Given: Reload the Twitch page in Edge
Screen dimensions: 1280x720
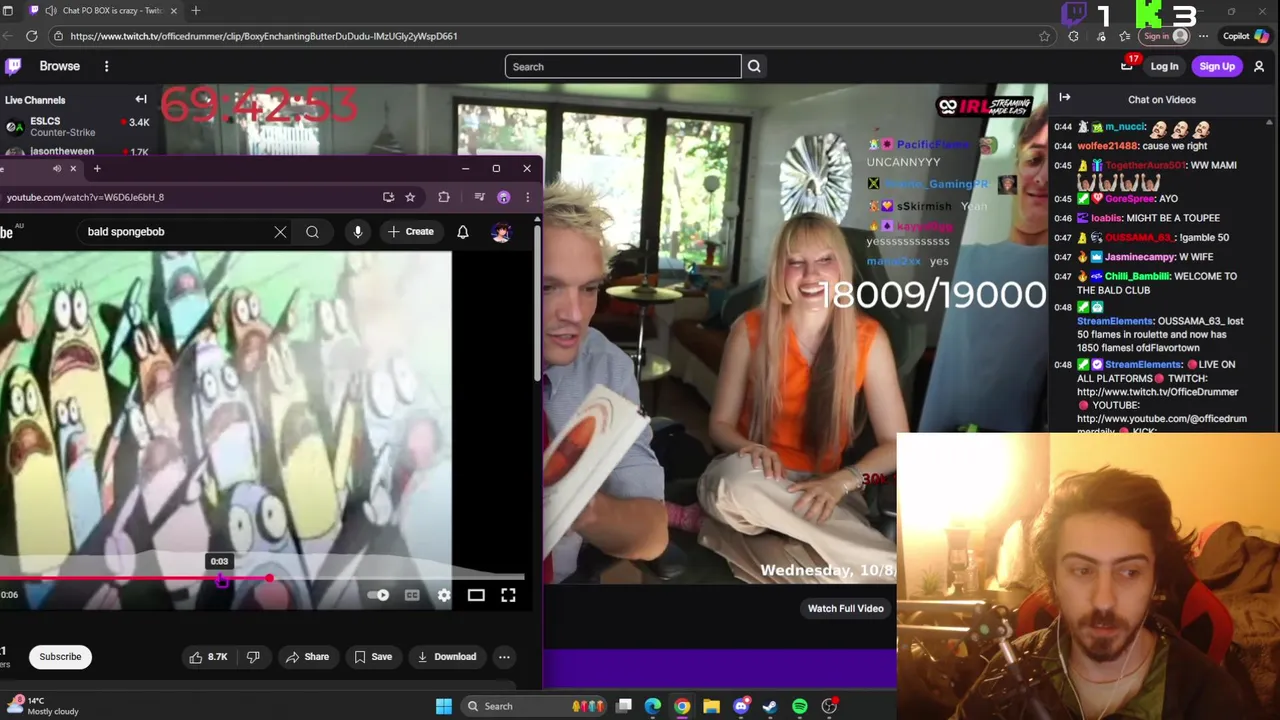Looking at the screenshot, I should click(32, 36).
